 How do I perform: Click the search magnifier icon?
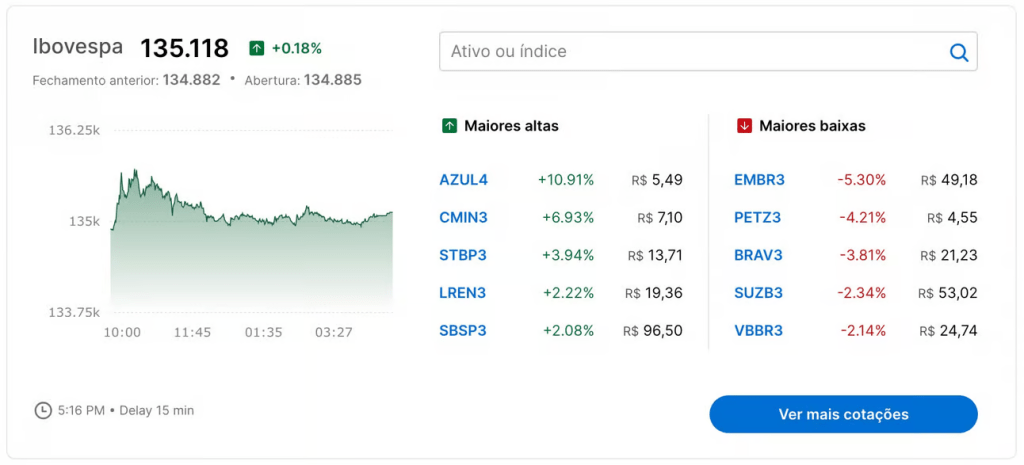[958, 52]
